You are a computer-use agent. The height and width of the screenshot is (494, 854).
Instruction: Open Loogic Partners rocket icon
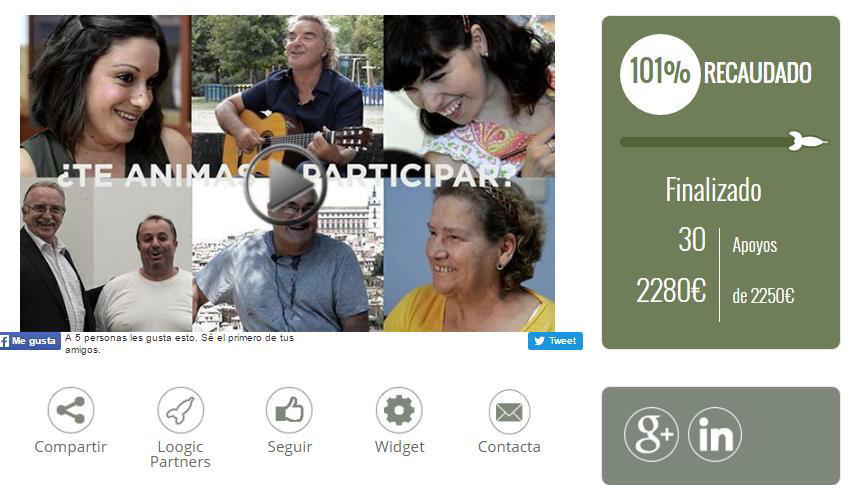click(x=181, y=410)
